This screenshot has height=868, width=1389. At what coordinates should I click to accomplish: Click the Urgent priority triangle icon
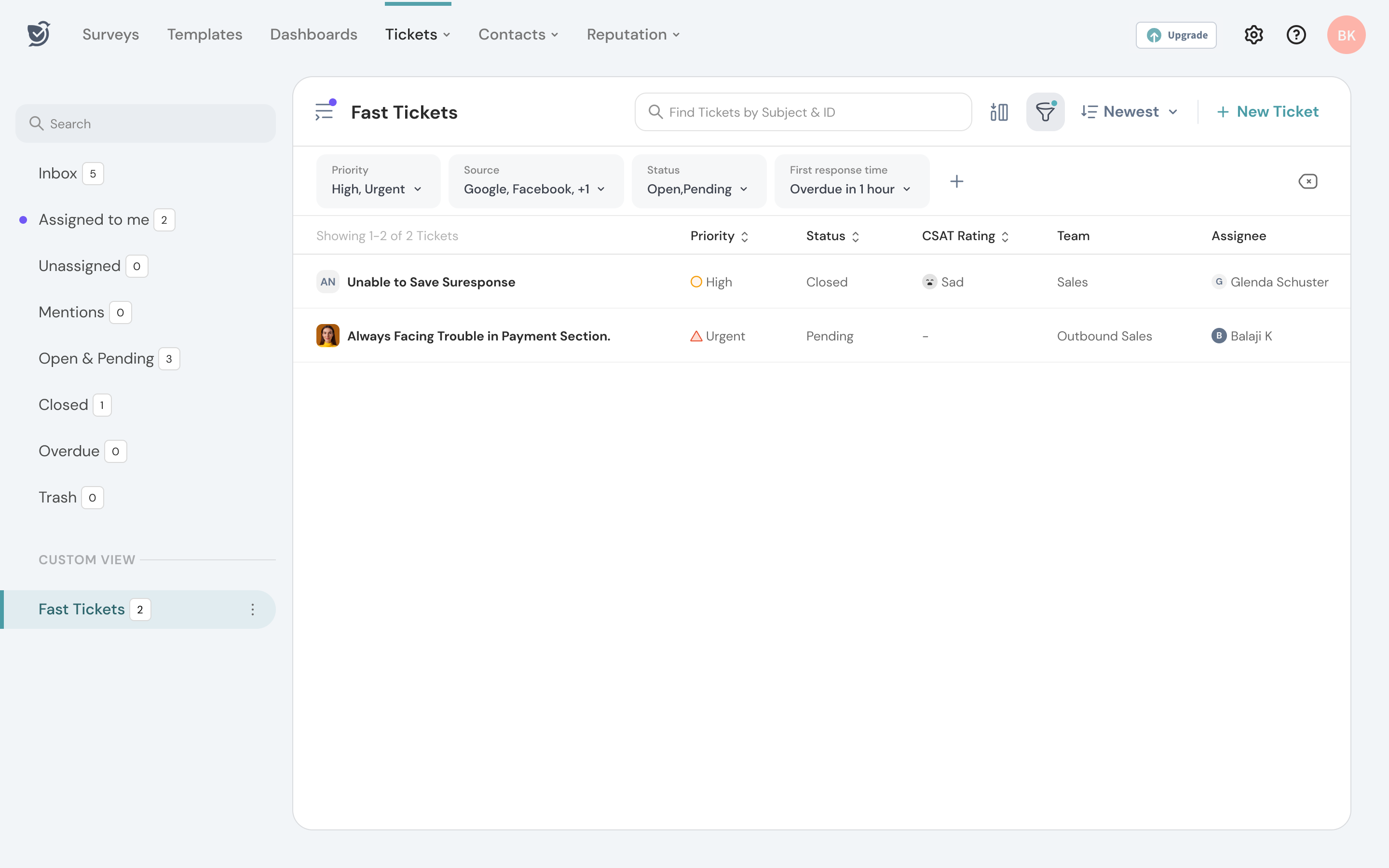click(695, 336)
